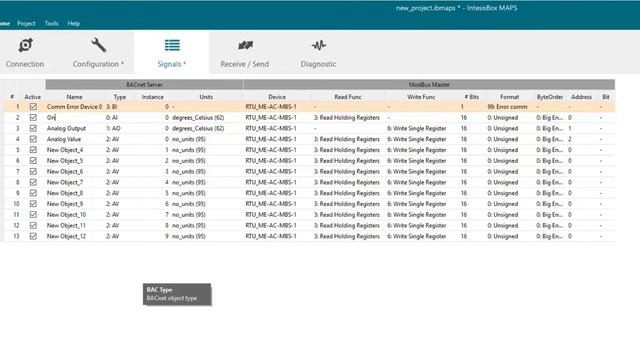Toggle Active checkbox for New Object_7
The image size is (640, 360).
pos(33,182)
